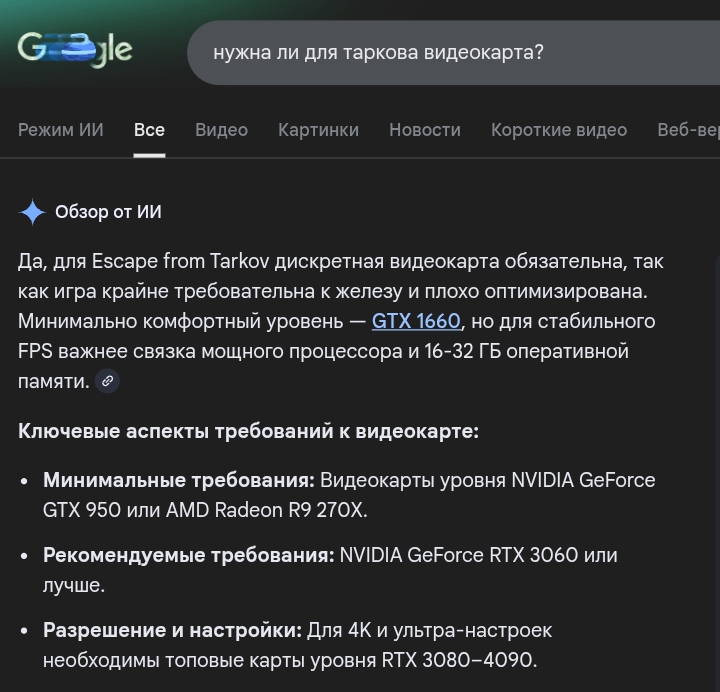Viewport: 720px width, 692px height.
Task: Click the text GTX 950 или AMD Radeon R9 270X
Action: click(205, 510)
